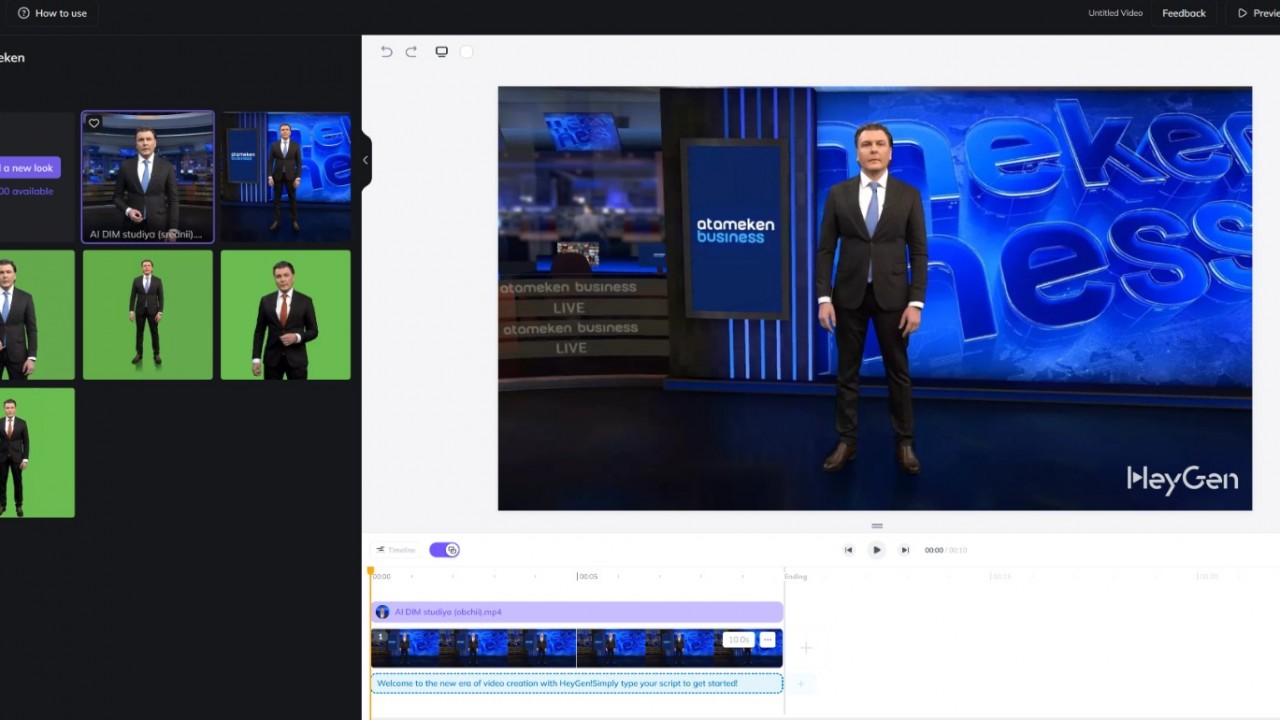This screenshot has height=720, width=1280.
Task: Adjust the timeline panel height handle
Action: (x=877, y=526)
